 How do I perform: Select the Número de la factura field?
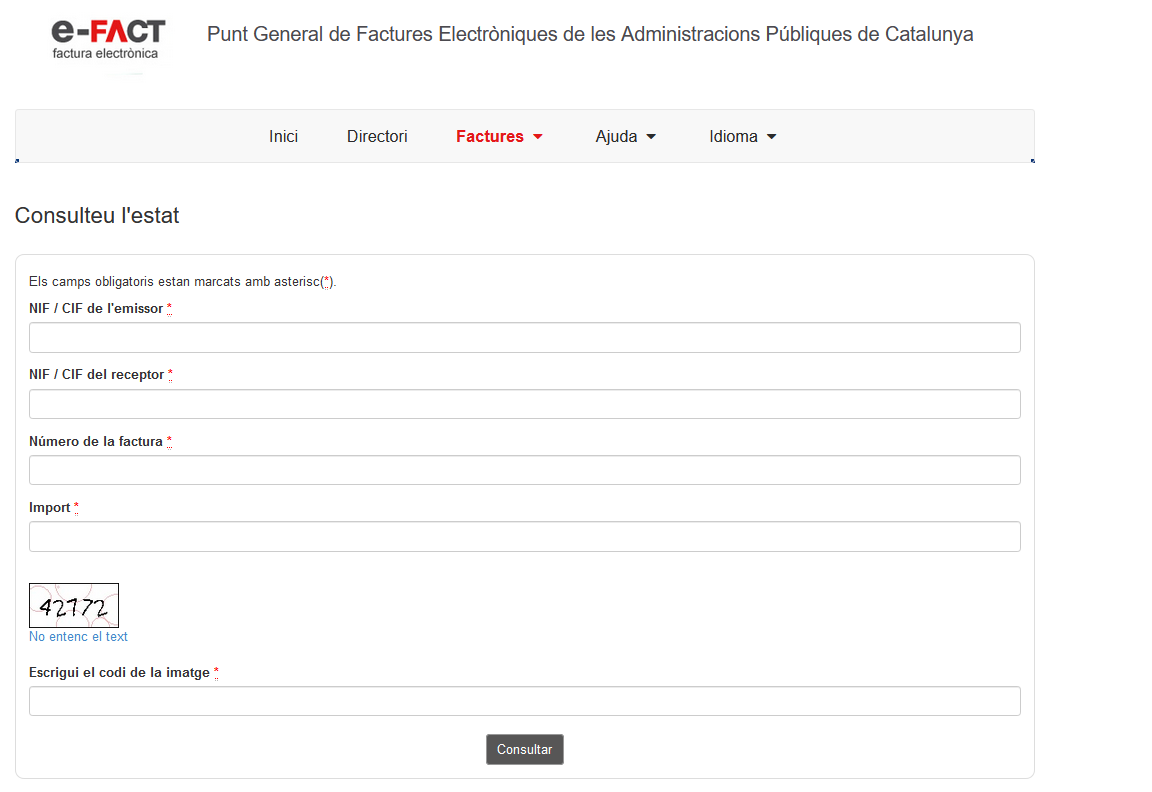click(x=524, y=470)
